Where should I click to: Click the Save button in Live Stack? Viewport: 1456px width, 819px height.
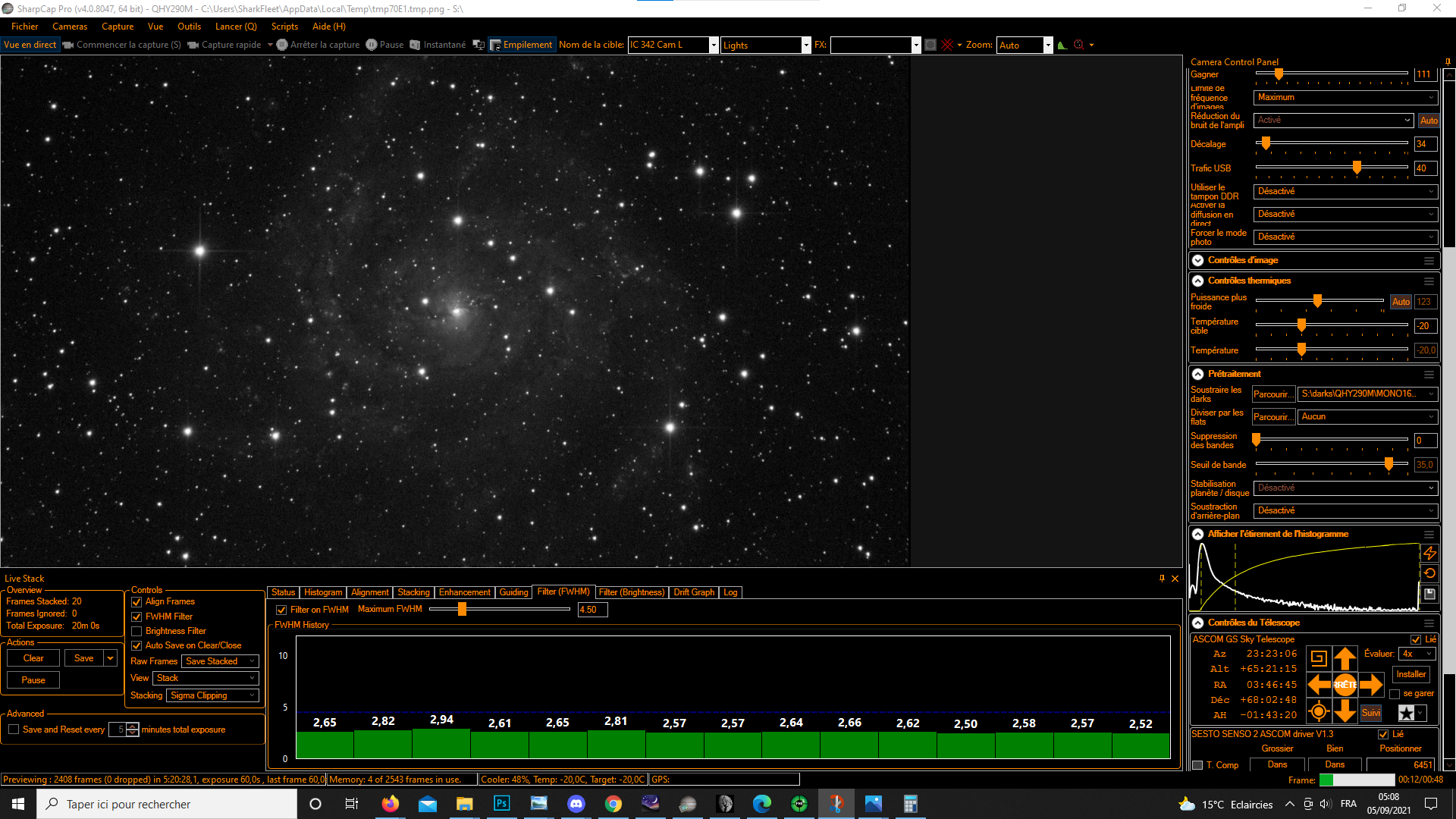point(84,658)
